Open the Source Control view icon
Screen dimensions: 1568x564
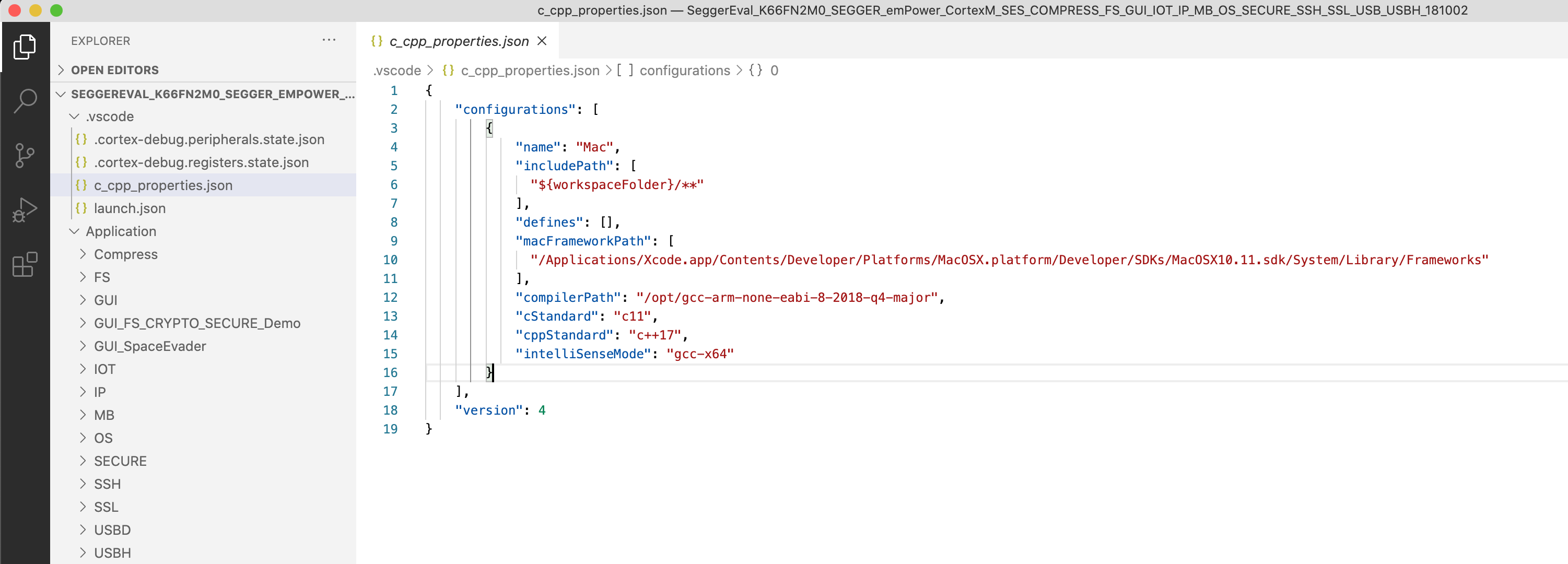point(25,155)
